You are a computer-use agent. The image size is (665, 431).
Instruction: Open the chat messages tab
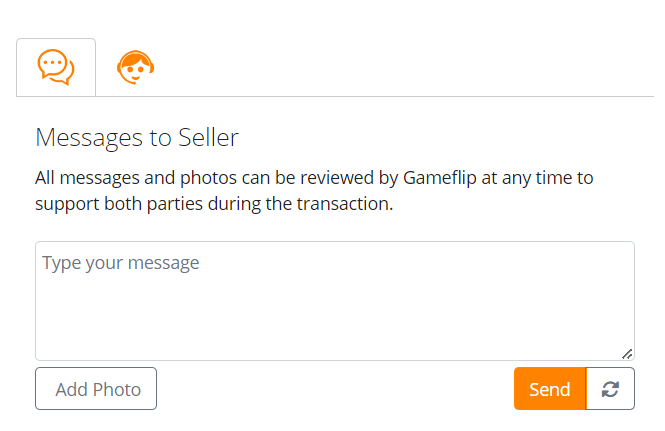(x=56, y=68)
